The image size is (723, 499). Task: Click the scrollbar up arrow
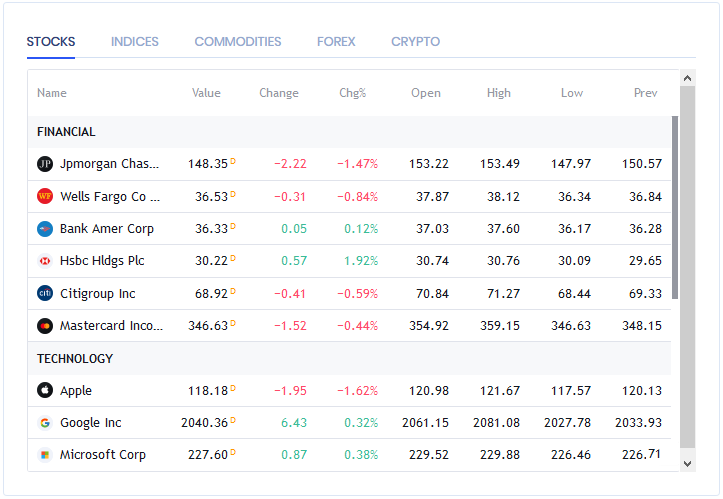[687, 78]
